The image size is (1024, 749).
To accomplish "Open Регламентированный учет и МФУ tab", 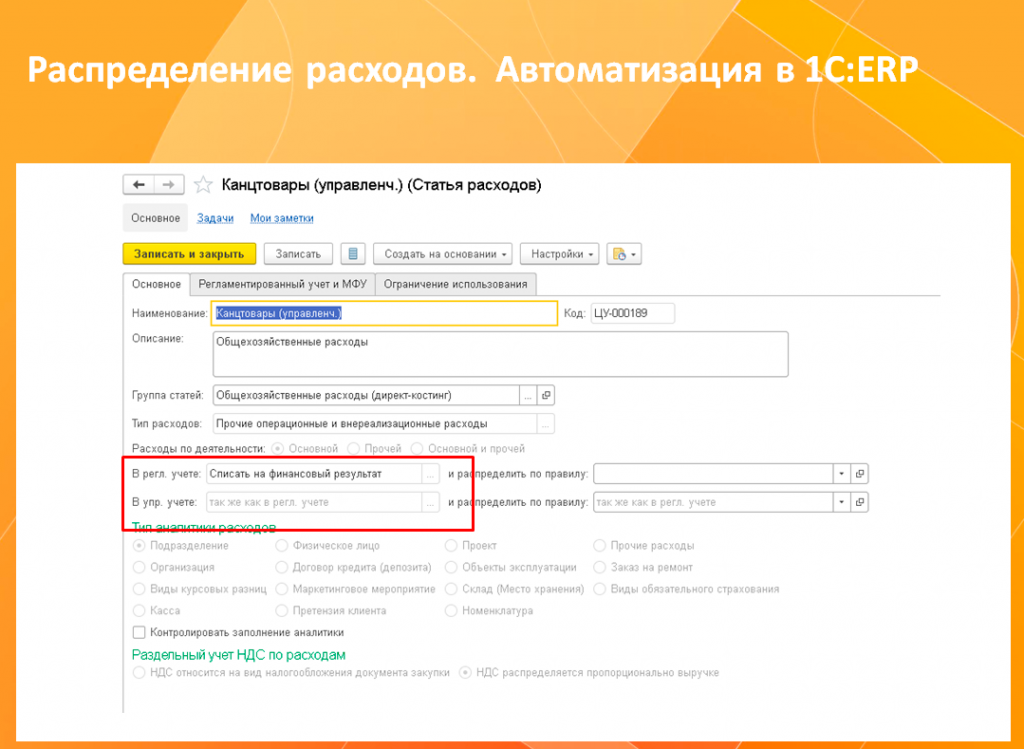I will click(282, 285).
